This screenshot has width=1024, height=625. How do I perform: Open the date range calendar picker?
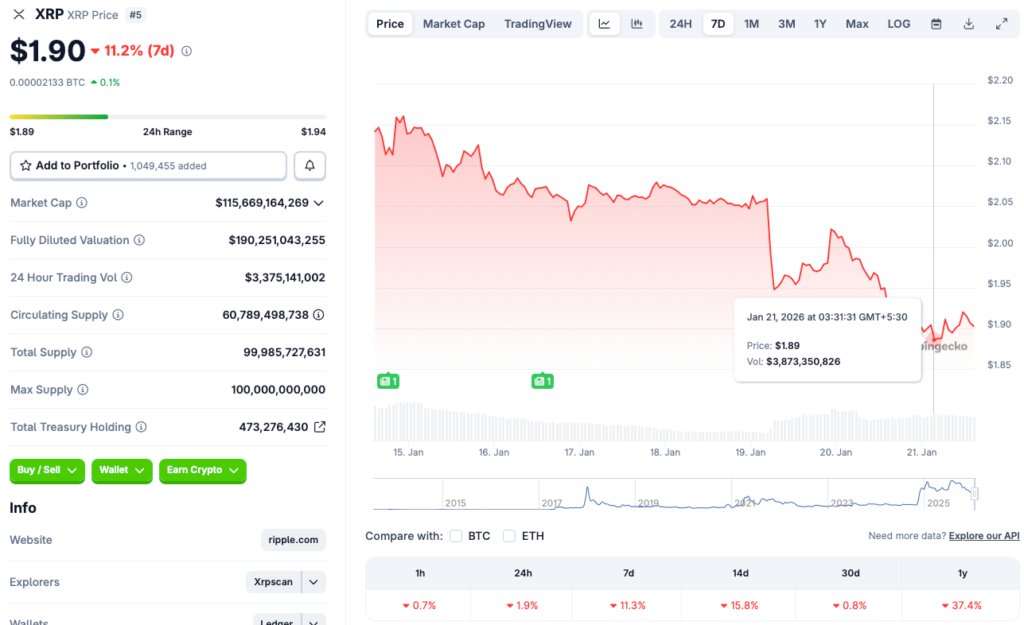[x=935, y=22]
